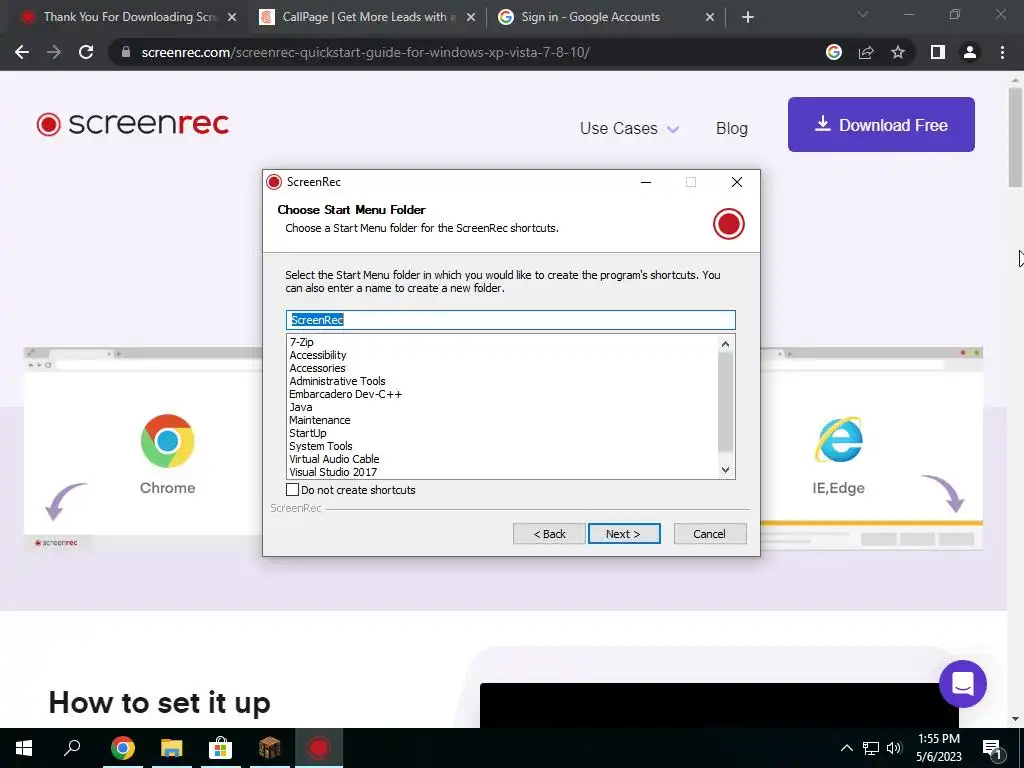
Task: Click the Chrome address bar URL
Action: coord(365,52)
